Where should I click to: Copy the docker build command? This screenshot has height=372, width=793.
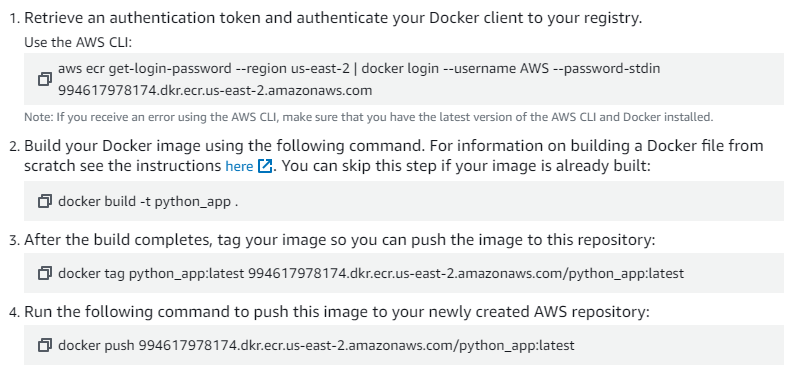tap(45, 201)
